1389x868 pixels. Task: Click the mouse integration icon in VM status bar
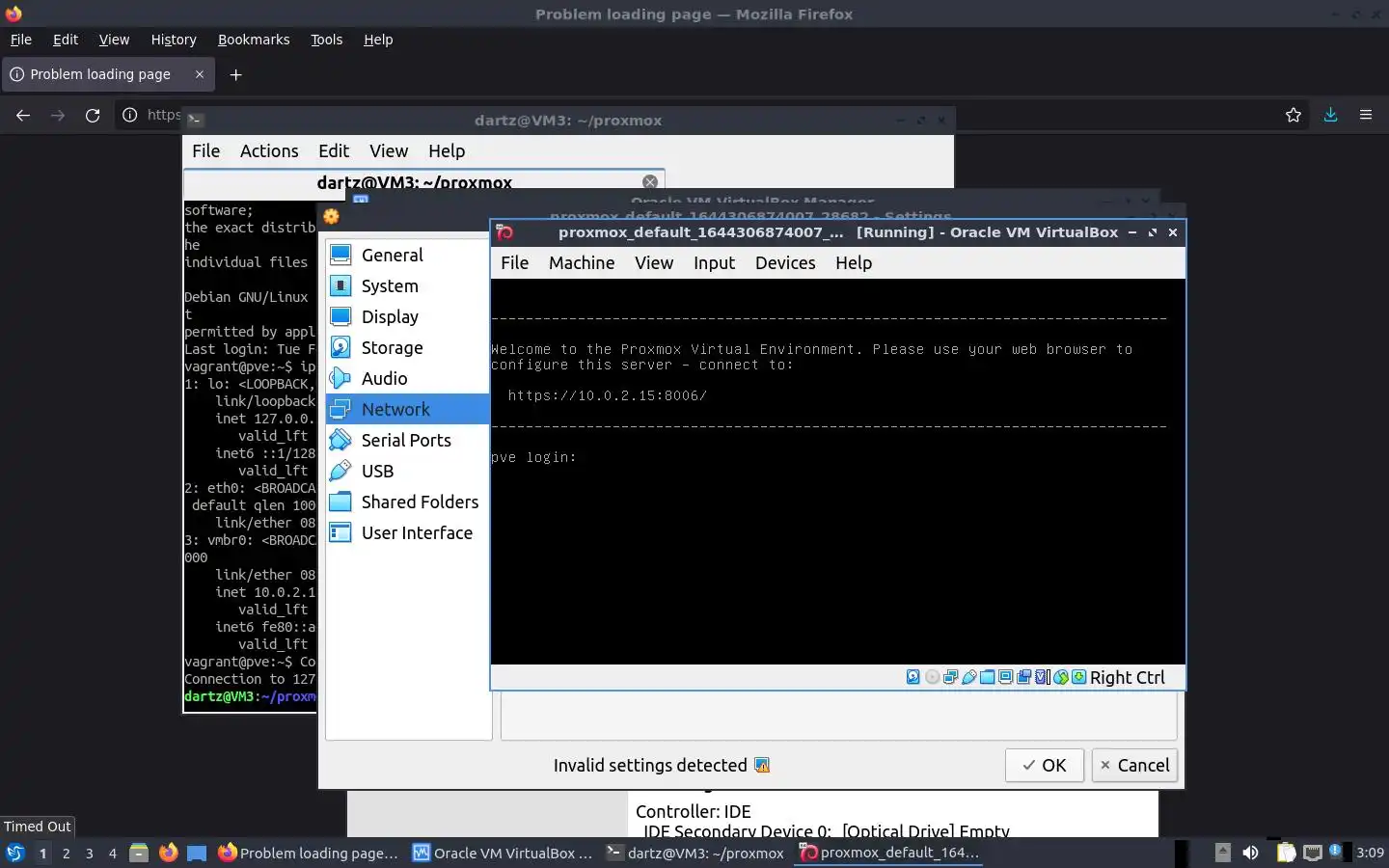click(x=1061, y=677)
